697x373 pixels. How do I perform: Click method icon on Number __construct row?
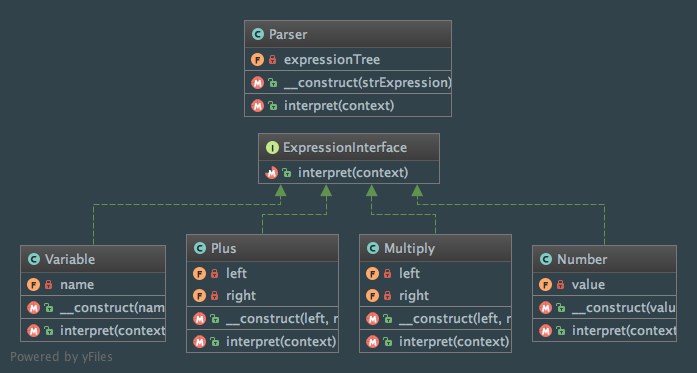tap(545, 308)
